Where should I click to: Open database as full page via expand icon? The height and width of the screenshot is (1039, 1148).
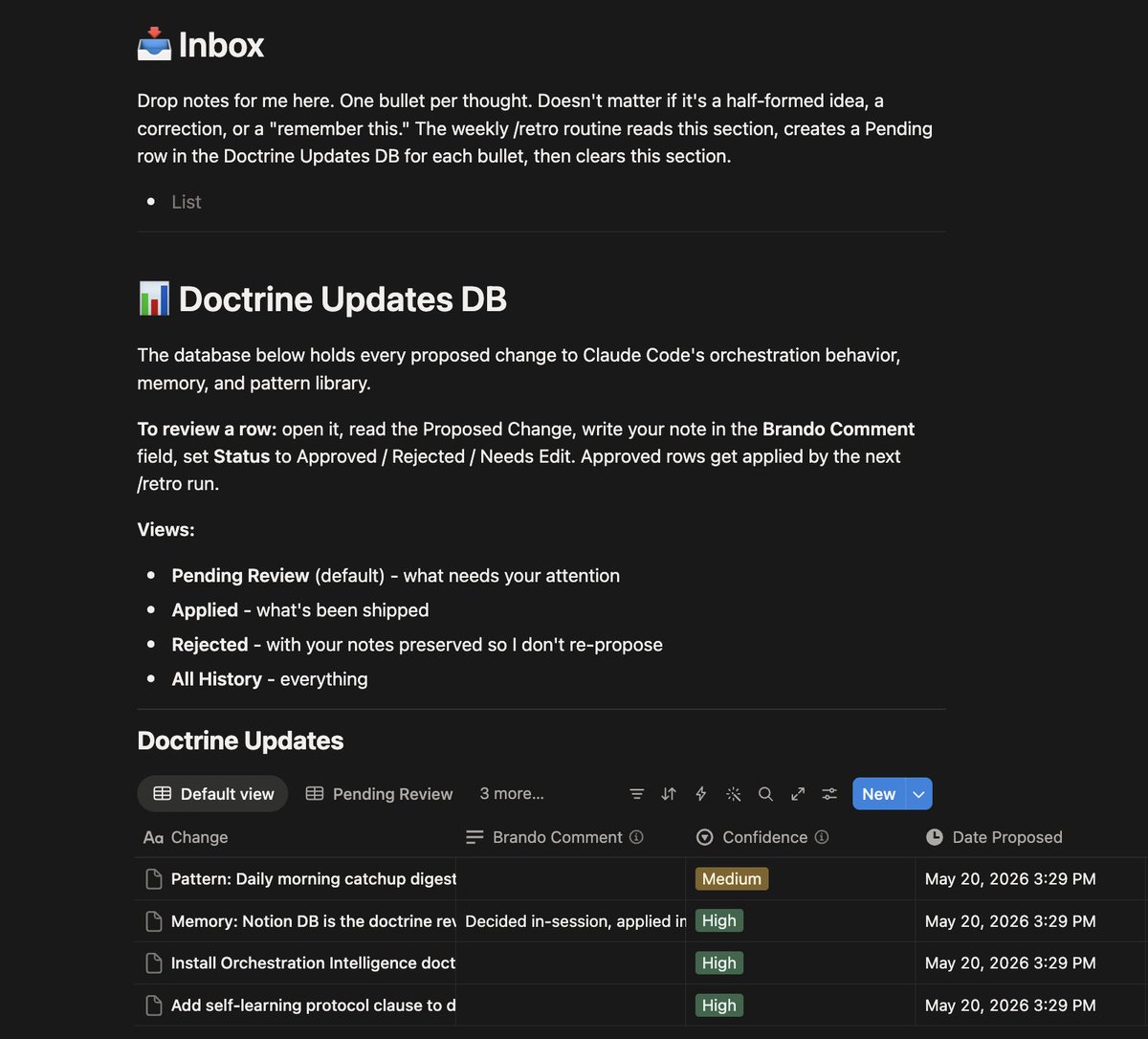tap(798, 794)
